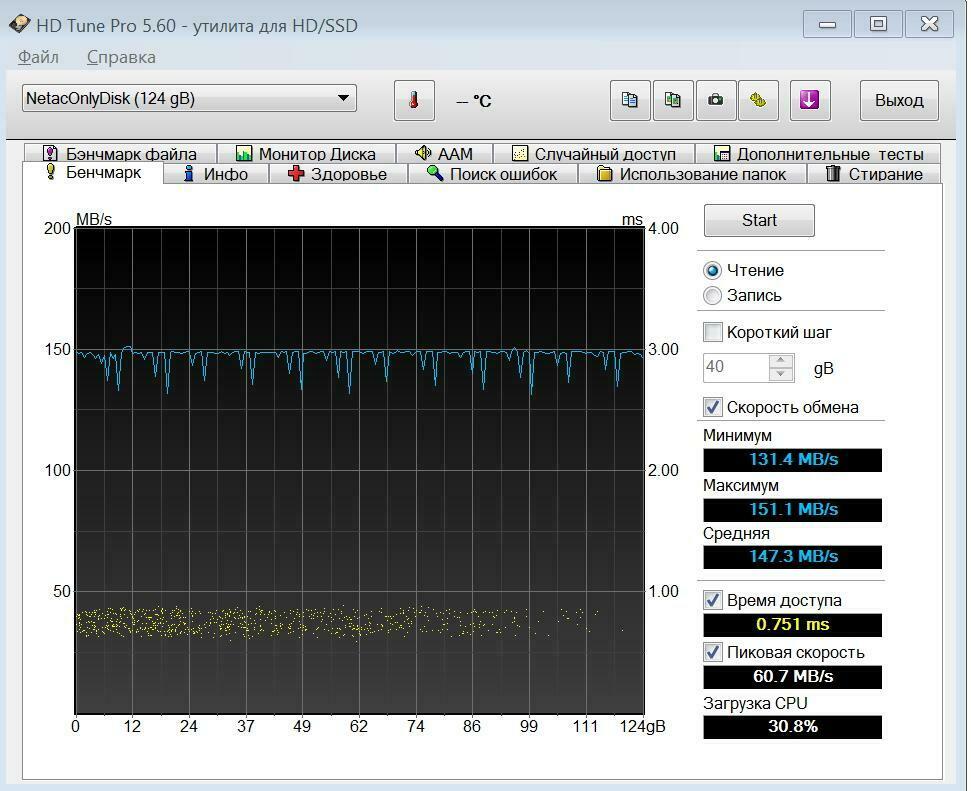Select the Запись radio button
971x791 pixels.
click(x=713, y=295)
